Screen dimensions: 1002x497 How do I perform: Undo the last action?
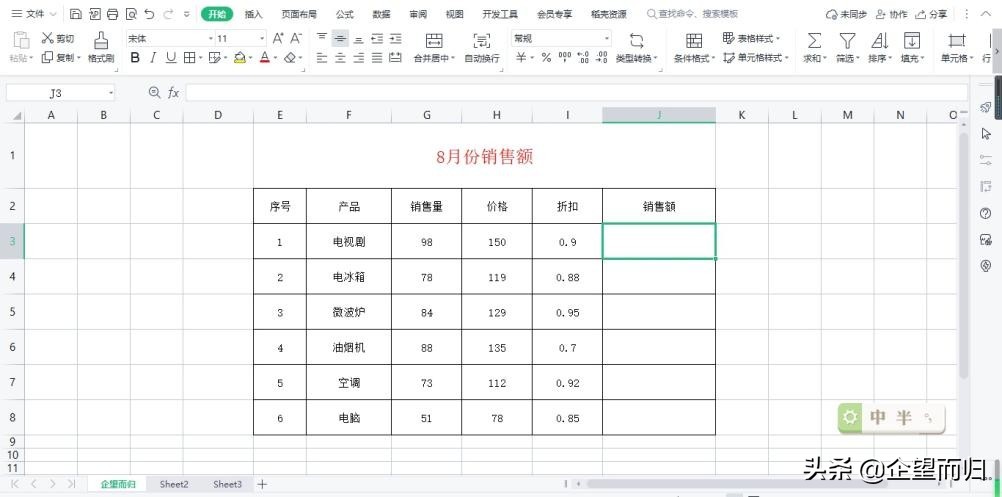tap(150, 13)
